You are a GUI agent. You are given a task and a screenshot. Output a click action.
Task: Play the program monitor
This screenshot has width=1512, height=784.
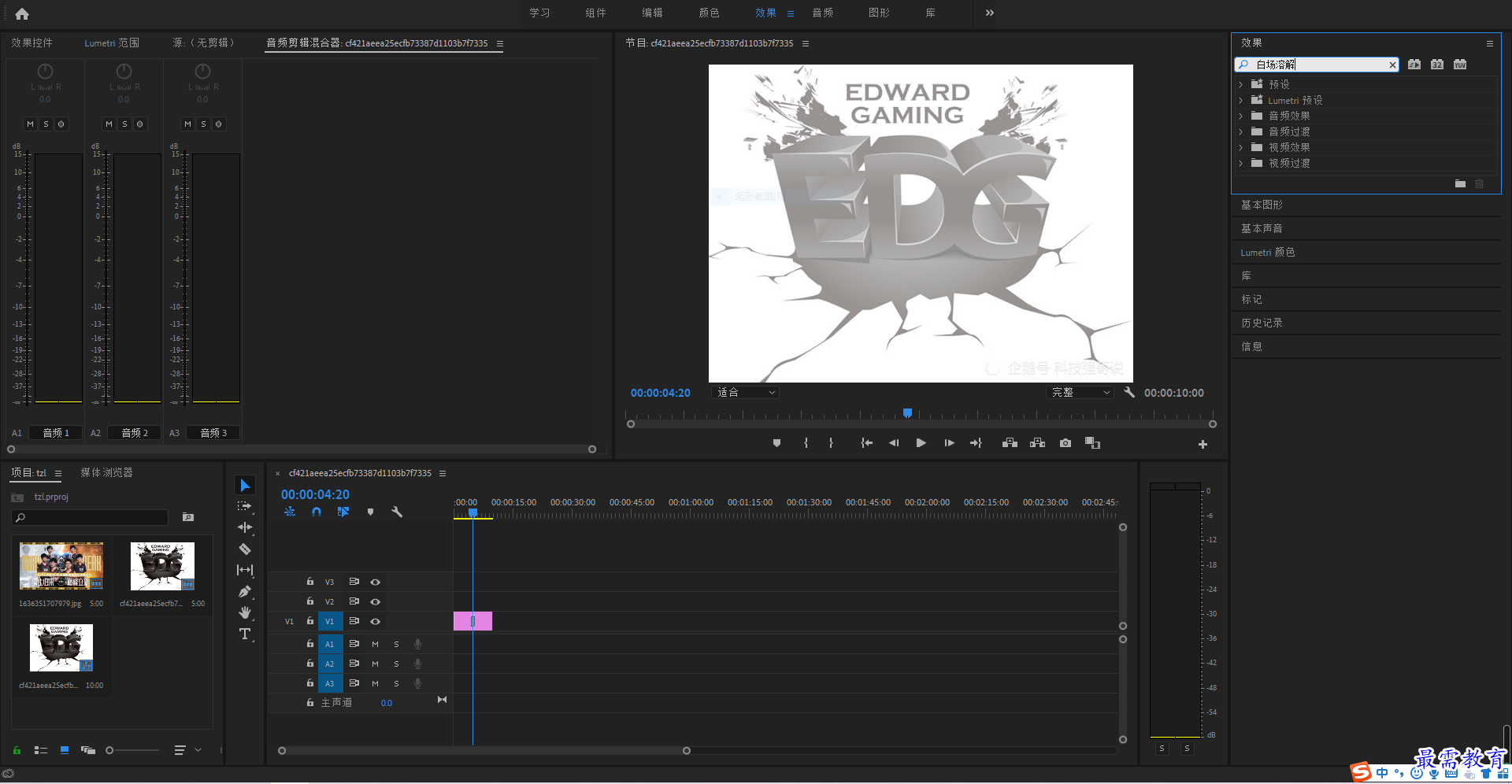tap(921, 443)
